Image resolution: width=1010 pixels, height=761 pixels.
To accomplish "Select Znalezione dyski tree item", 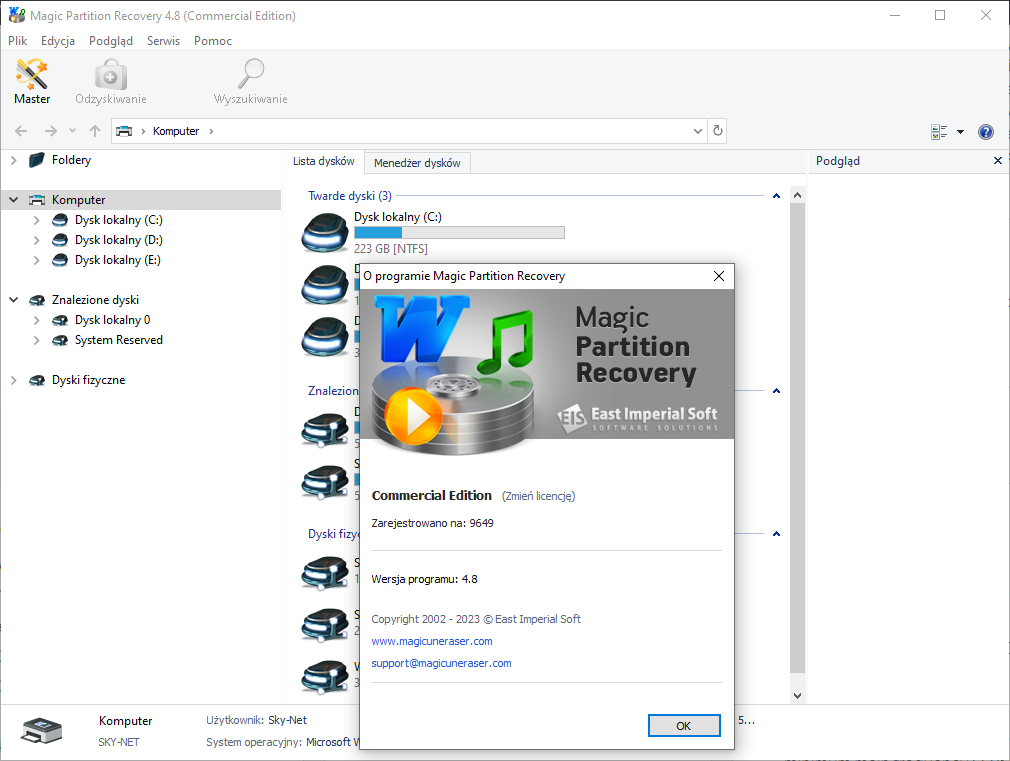I will [95, 300].
